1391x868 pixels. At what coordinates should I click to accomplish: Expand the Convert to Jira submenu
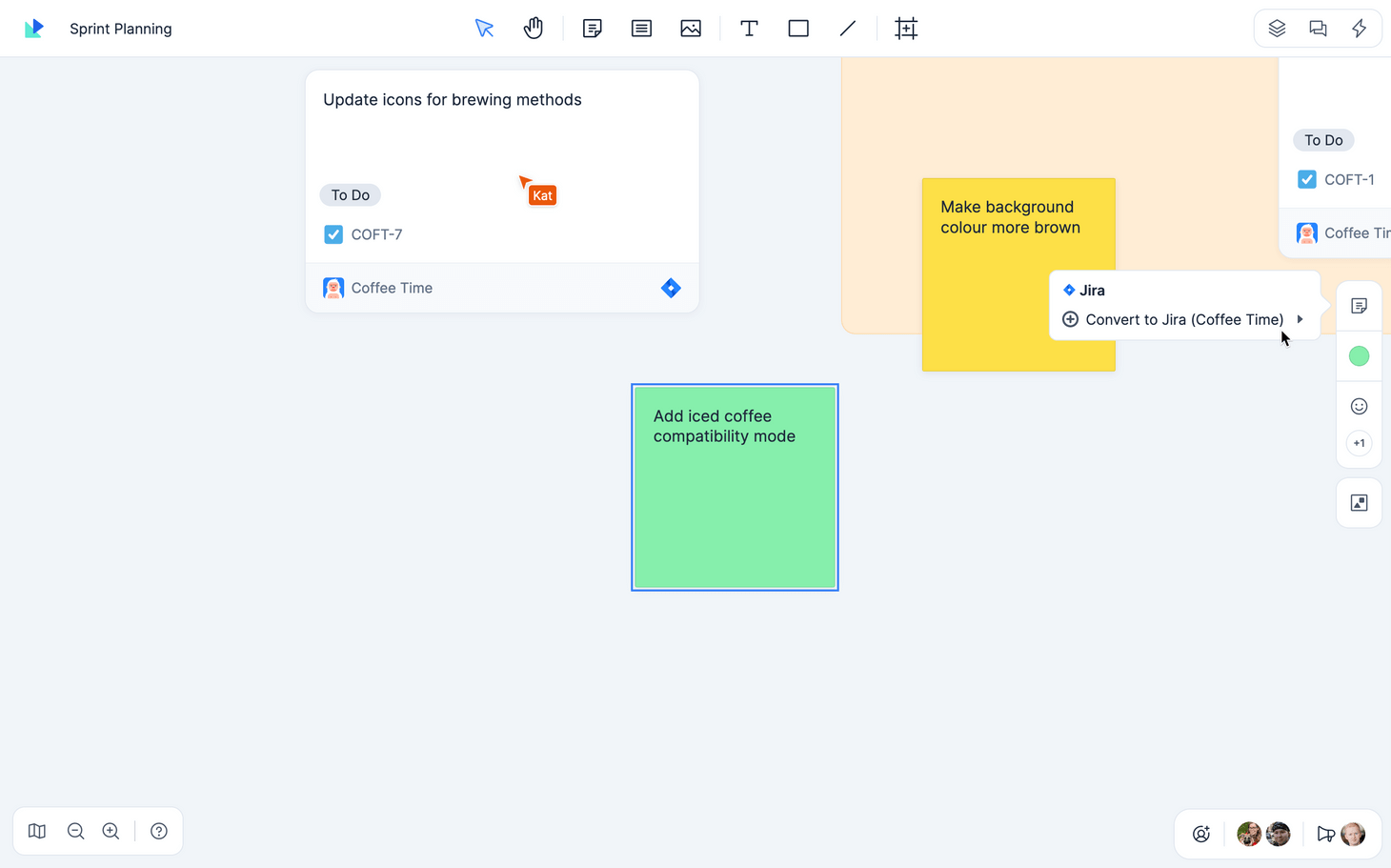click(x=1300, y=320)
